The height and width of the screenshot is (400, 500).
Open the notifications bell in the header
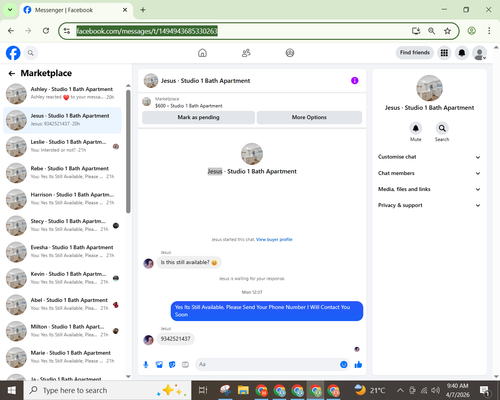pos(462,53)
